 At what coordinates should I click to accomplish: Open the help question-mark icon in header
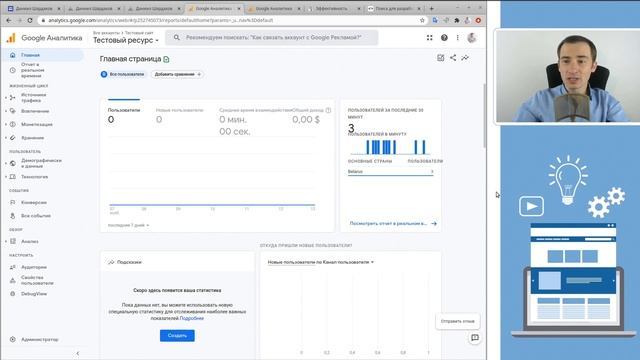coord(444,38)
